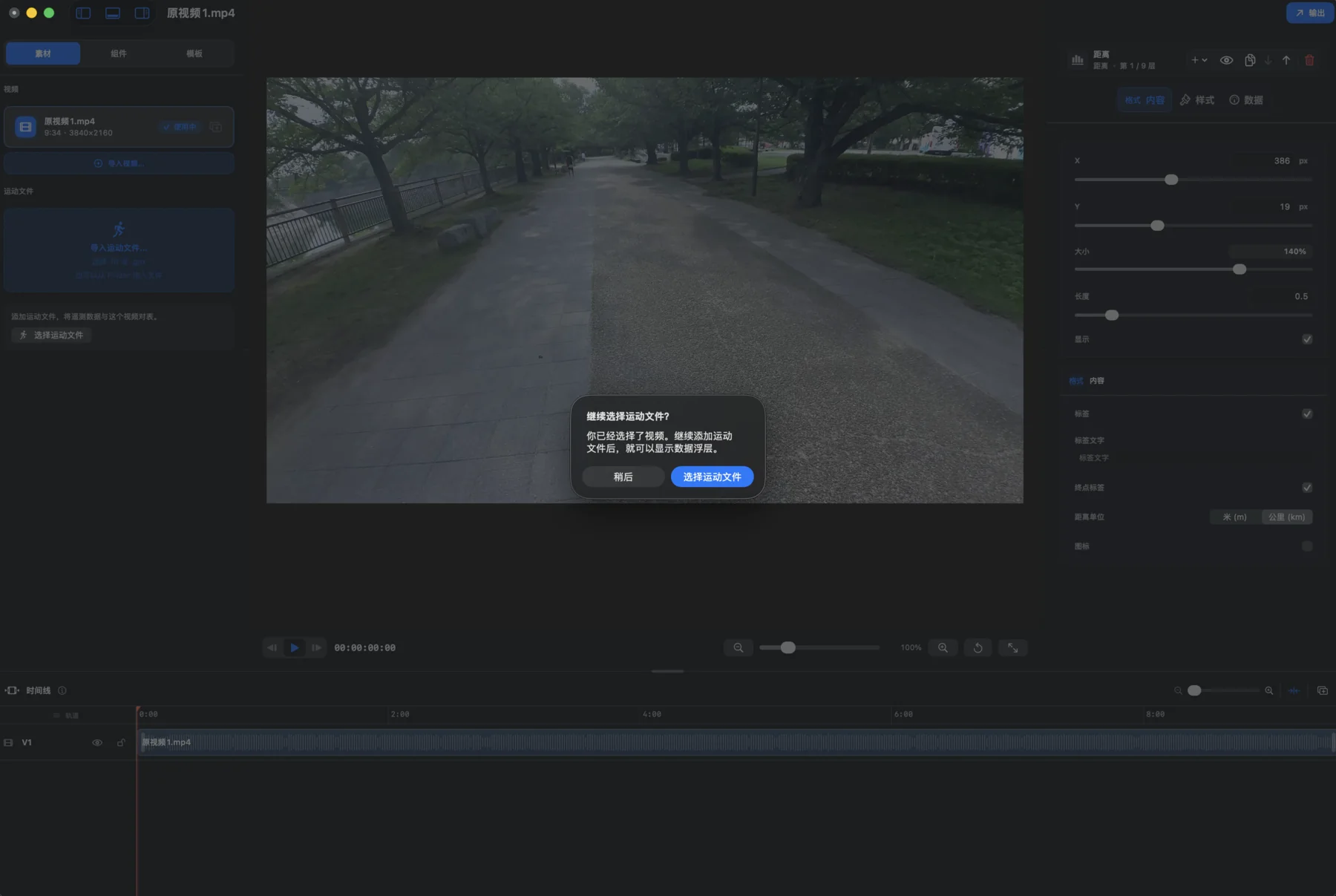This screenshot has width=1336, height=896.
Task: Uncheck the 终点标签 checkbox
Action: [1307, 488]
